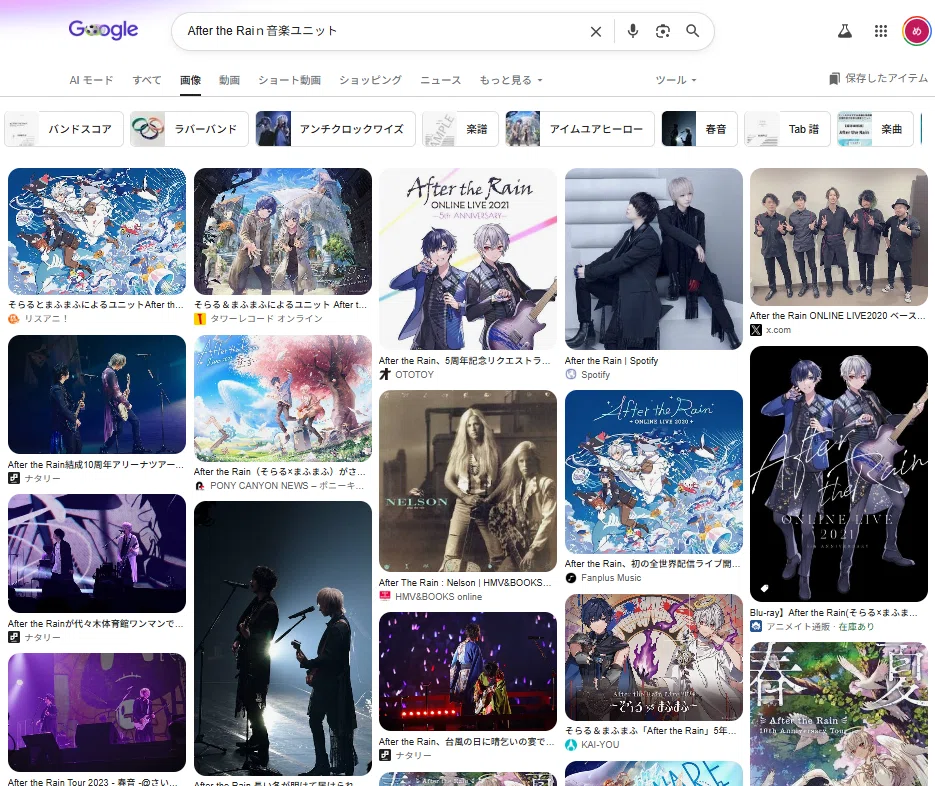Click the PONY CANYON NEWS favicon

[x=200, y=486]
